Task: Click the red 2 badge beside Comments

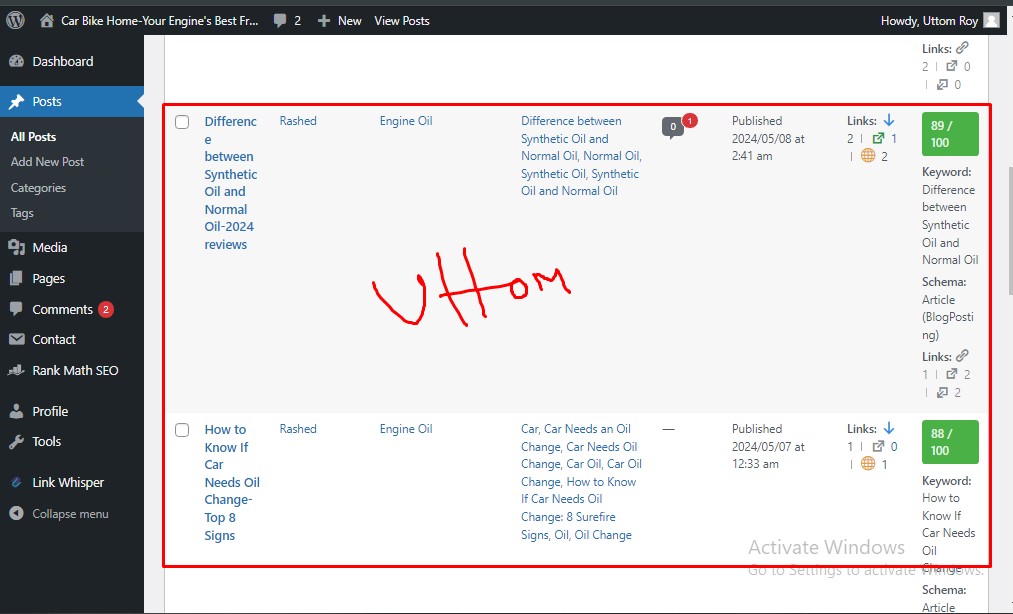Action: (106, 310)
